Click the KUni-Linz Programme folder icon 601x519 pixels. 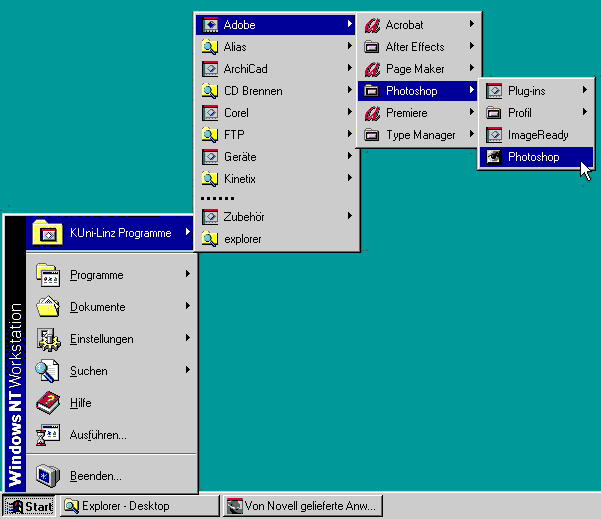48,232
